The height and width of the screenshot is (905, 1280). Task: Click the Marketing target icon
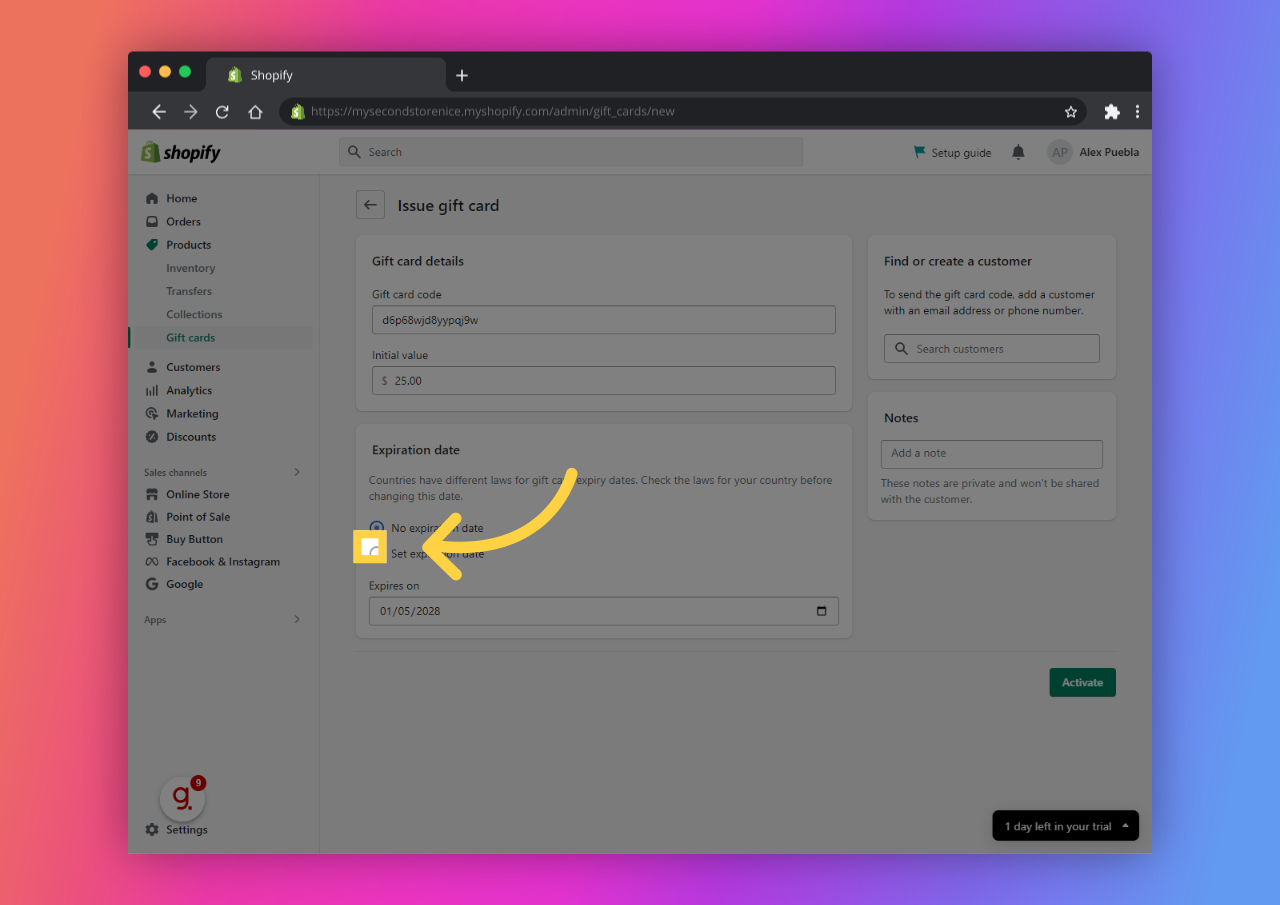(152, 413)
